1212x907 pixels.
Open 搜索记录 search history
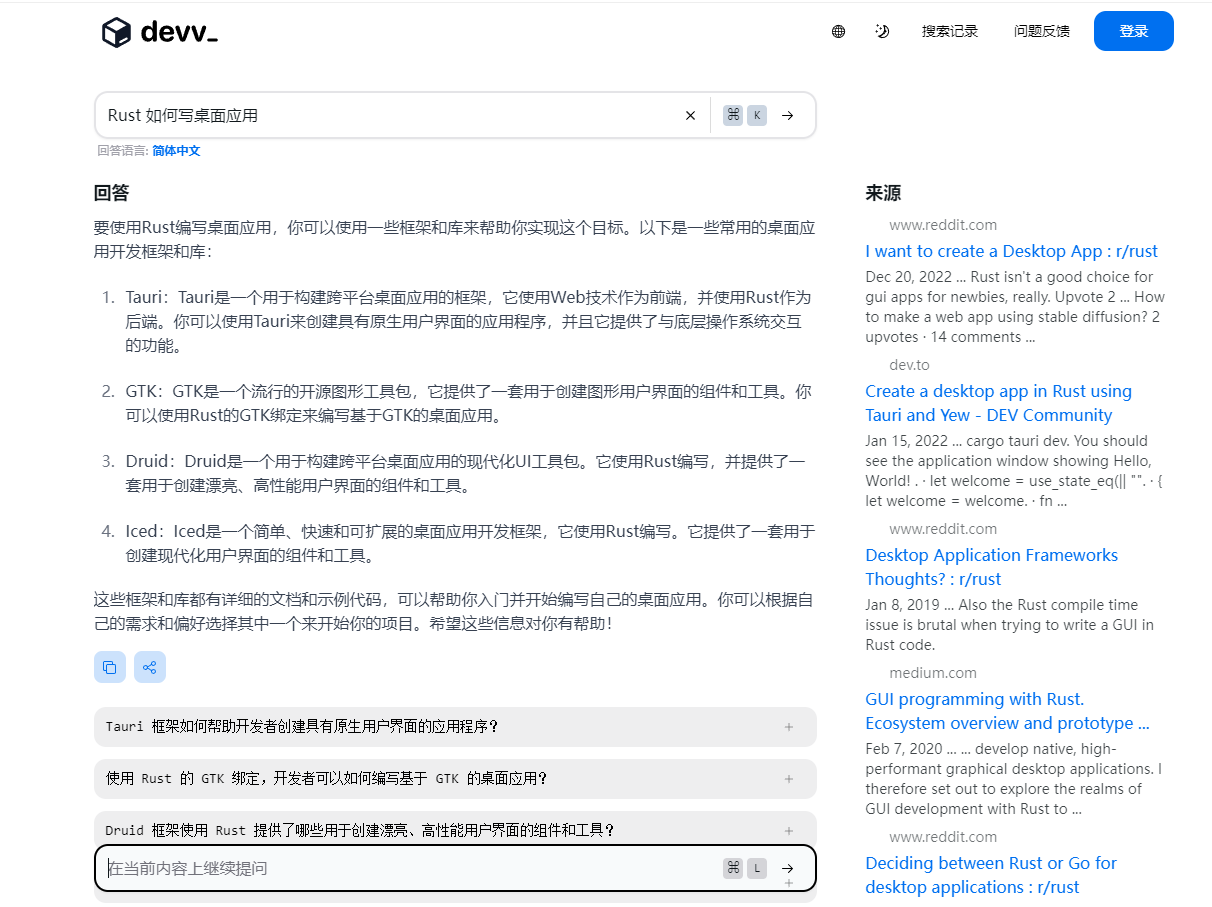(950, 31)
